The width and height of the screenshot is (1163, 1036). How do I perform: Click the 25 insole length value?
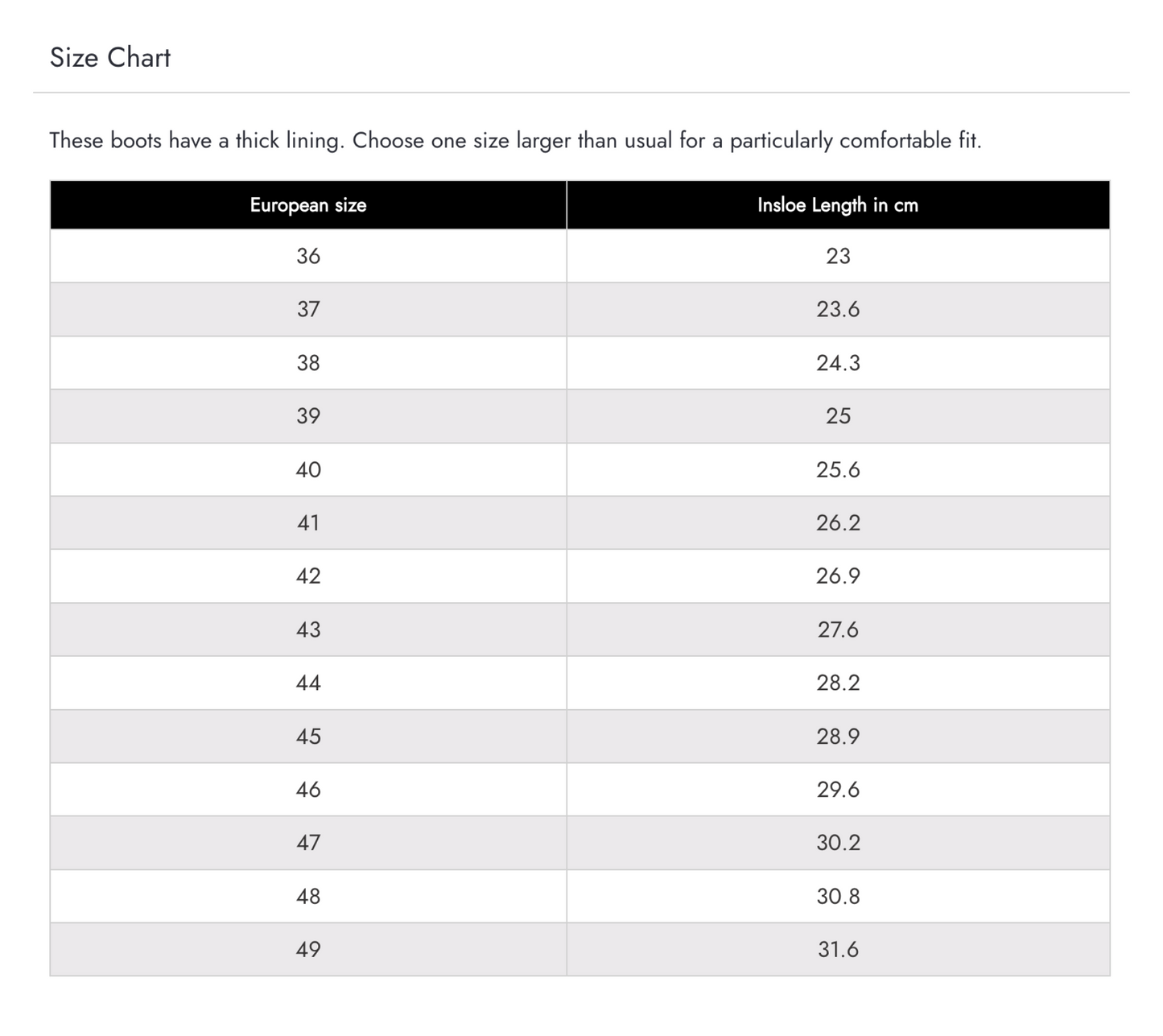click(x=838, y=416)
